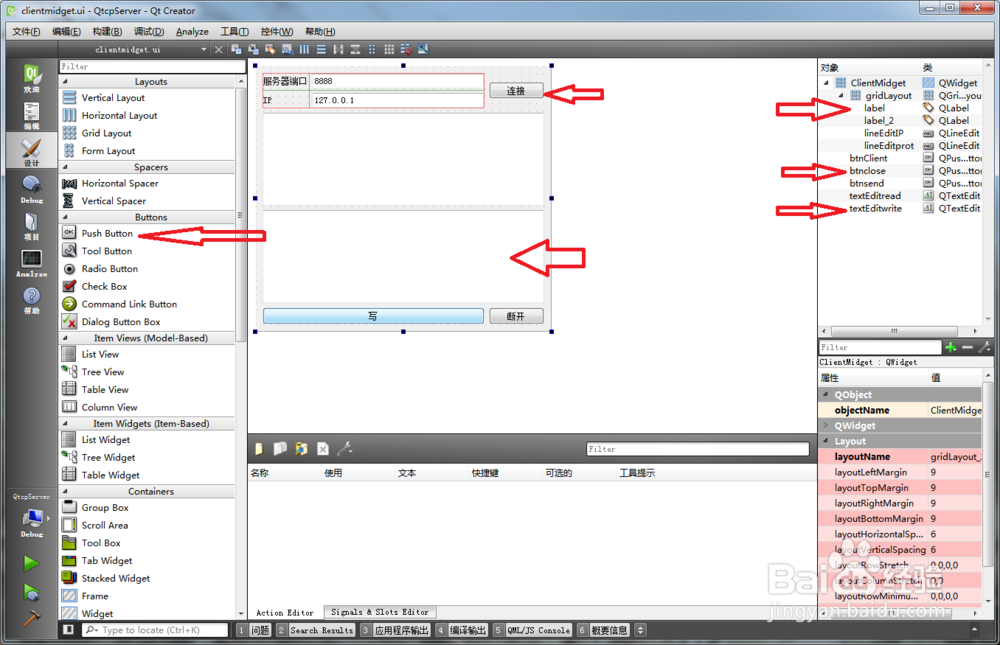Apply Lay Out Horizontally toolbar icon
Screen dimensions: 1000x645
pyautogui.click(x=304, y=50)
